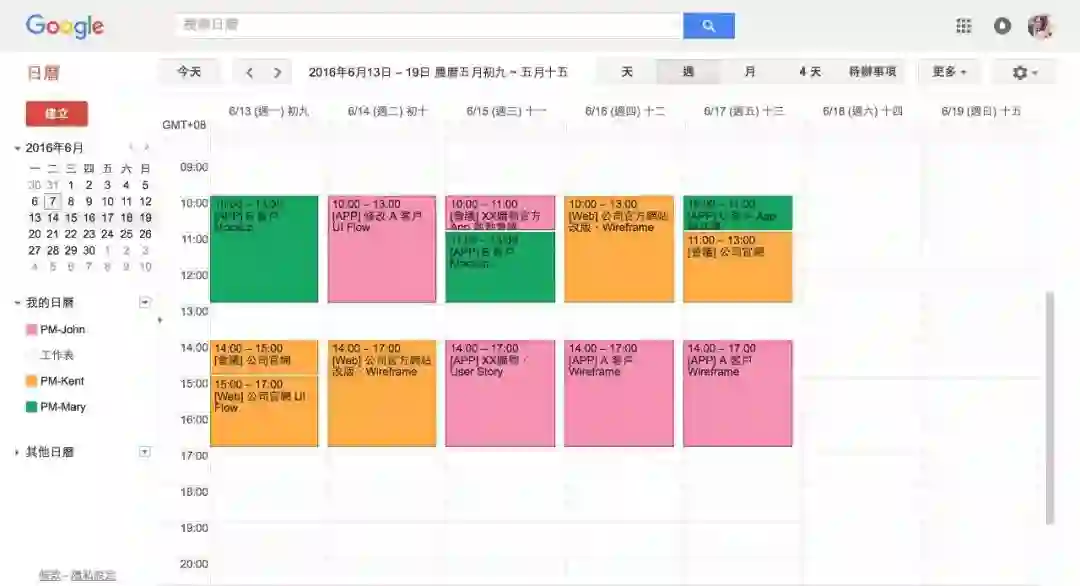The height and width of the screenshot is (586, 1080).
Task: Collapse the 2016年6月 mini calendar
Action: click(17, 148)
